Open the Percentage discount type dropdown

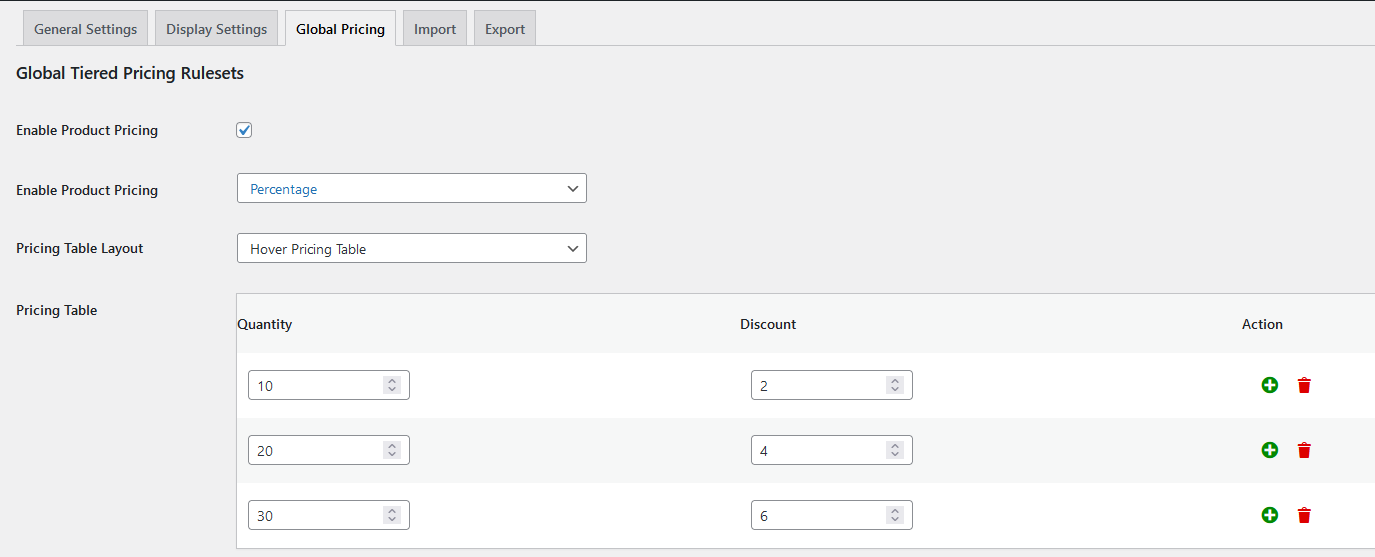(x=411, y=189)
